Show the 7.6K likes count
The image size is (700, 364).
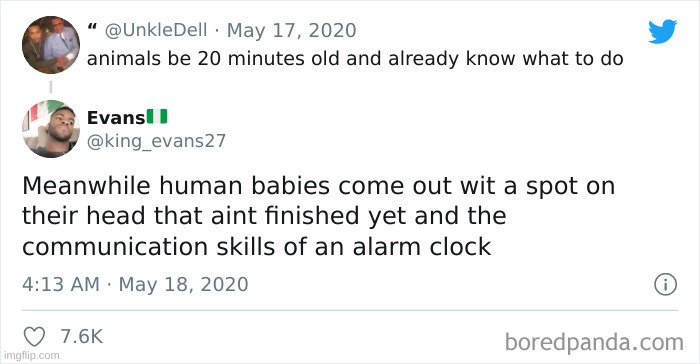[82, 336]
